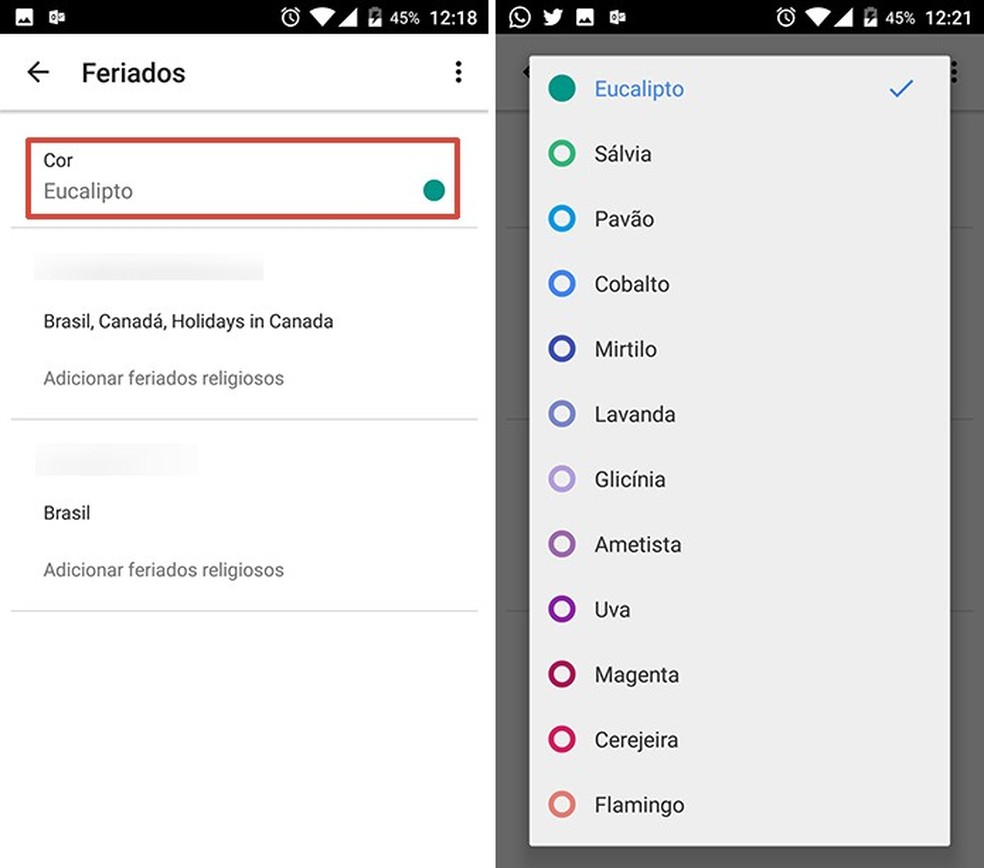Viewport: 984px width, 868px height.
Task: Select the Uva color option
Action: 615,609
